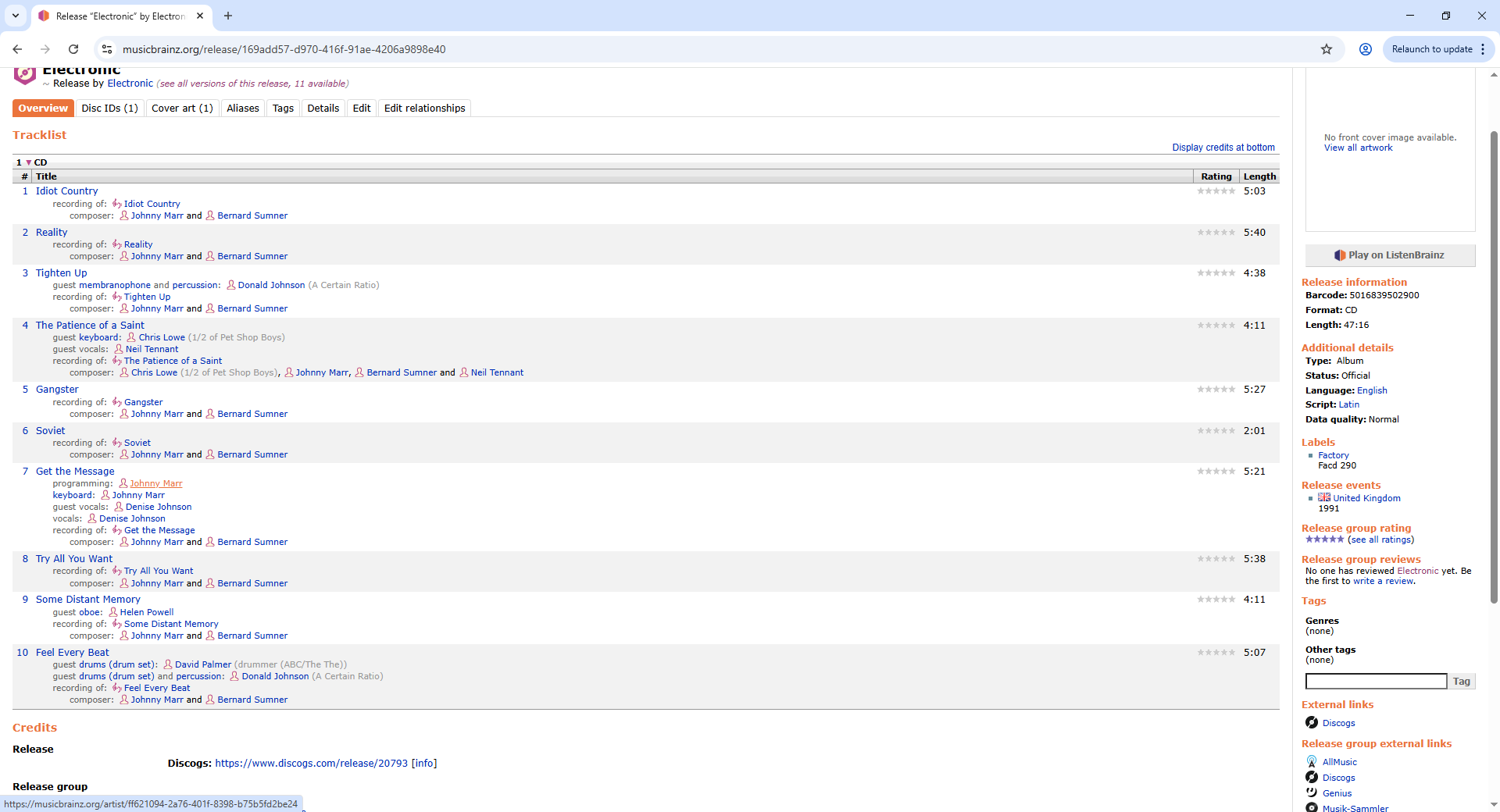This screenshot has width=1500, height=812.
Task: Open the Try All You Want track title
Action: pyautogui.click(x=74, y=559)
